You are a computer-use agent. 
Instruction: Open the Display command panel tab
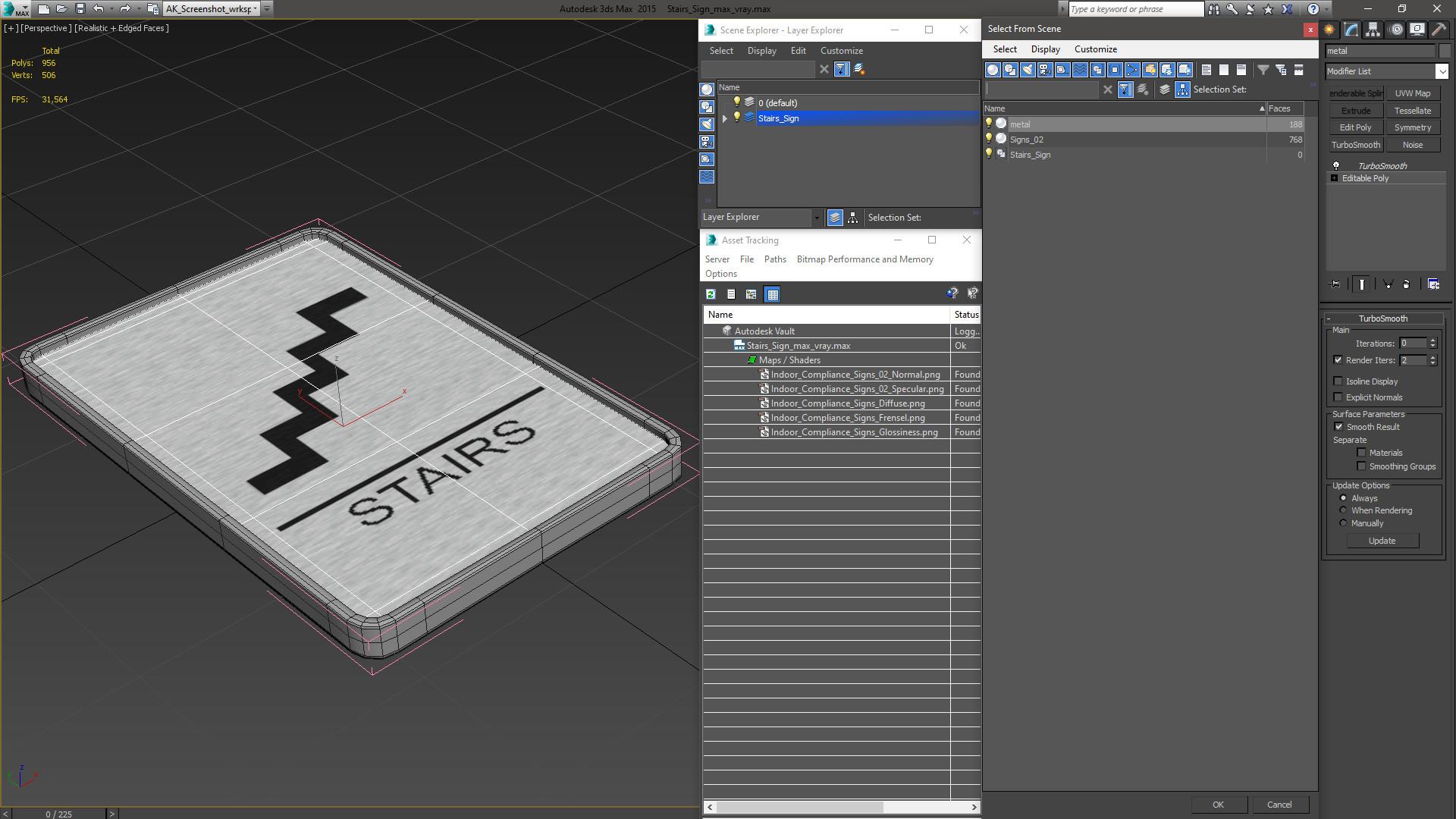[x=1417, y=30]
